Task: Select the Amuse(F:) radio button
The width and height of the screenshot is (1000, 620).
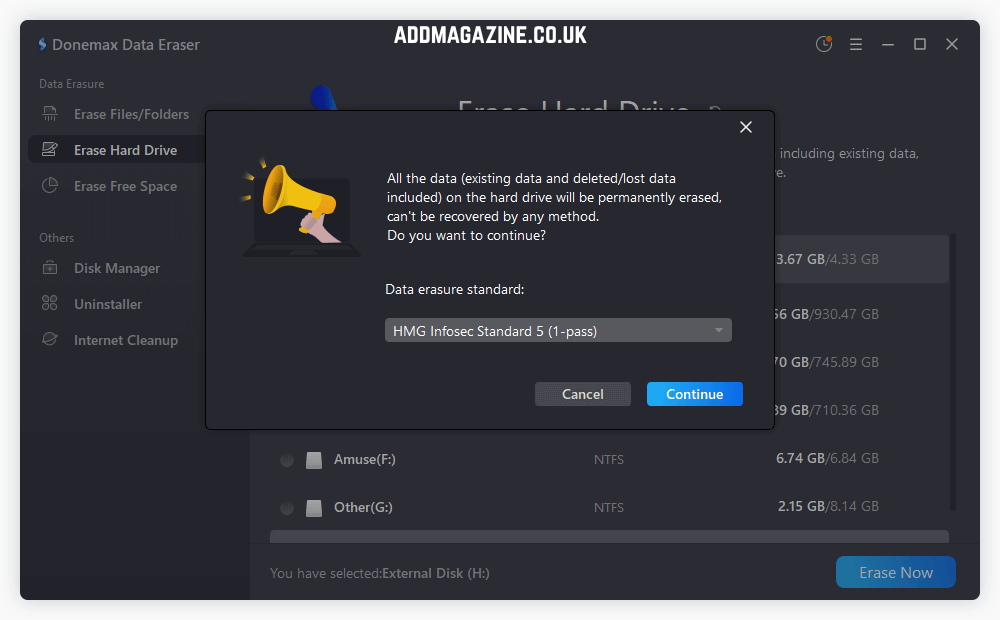Action: pos(287,460)
